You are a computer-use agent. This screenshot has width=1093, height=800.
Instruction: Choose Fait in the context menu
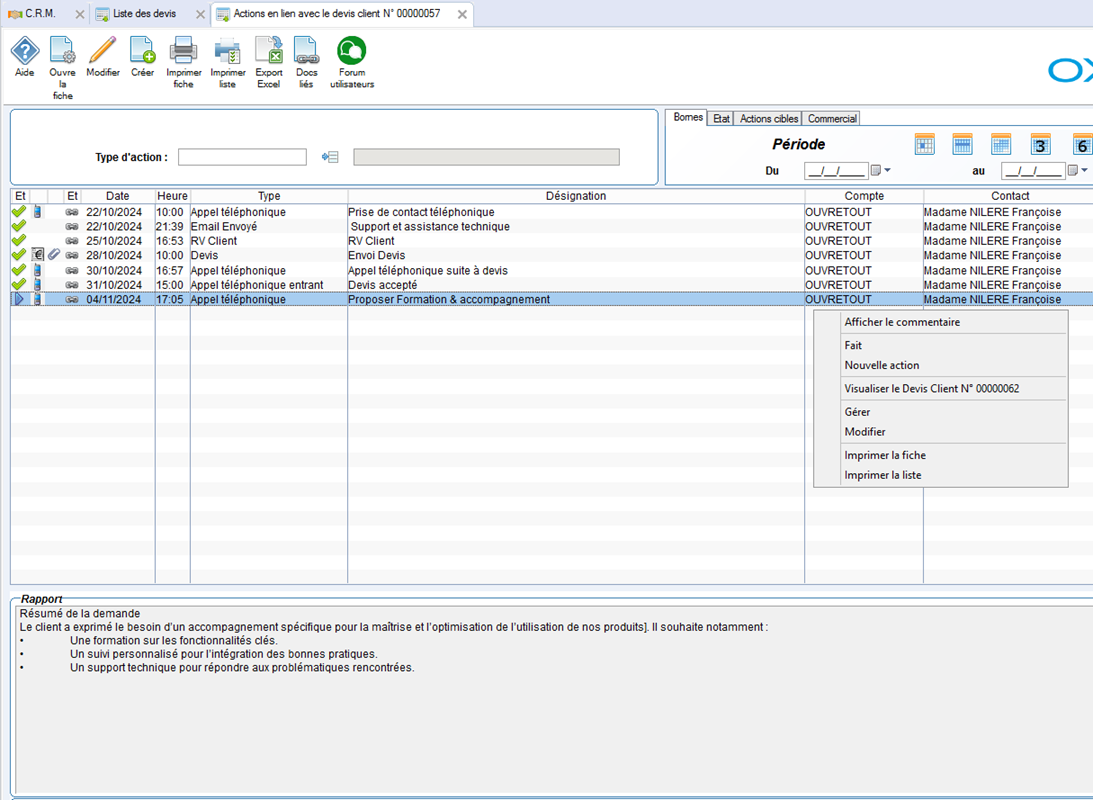click(x=853, y=345)
